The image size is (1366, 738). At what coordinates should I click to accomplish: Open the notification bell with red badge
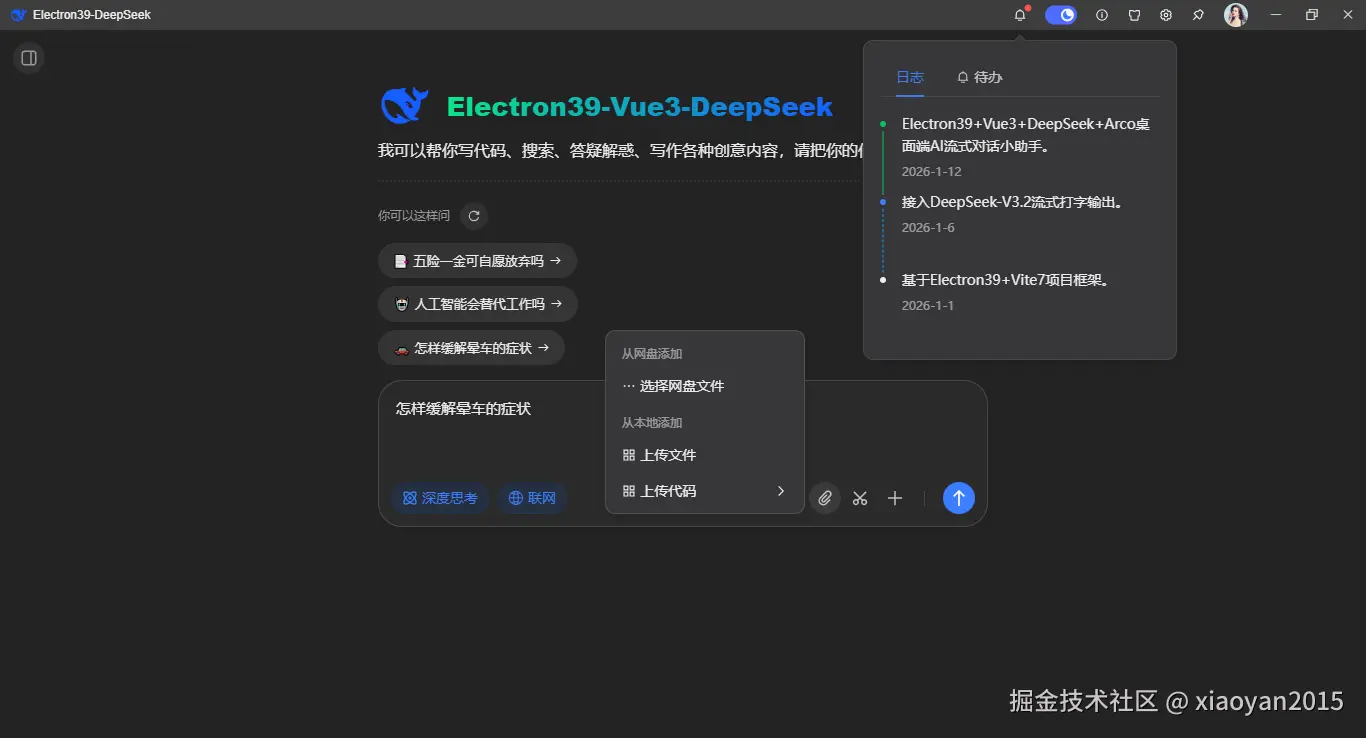tap(1019, 14)
